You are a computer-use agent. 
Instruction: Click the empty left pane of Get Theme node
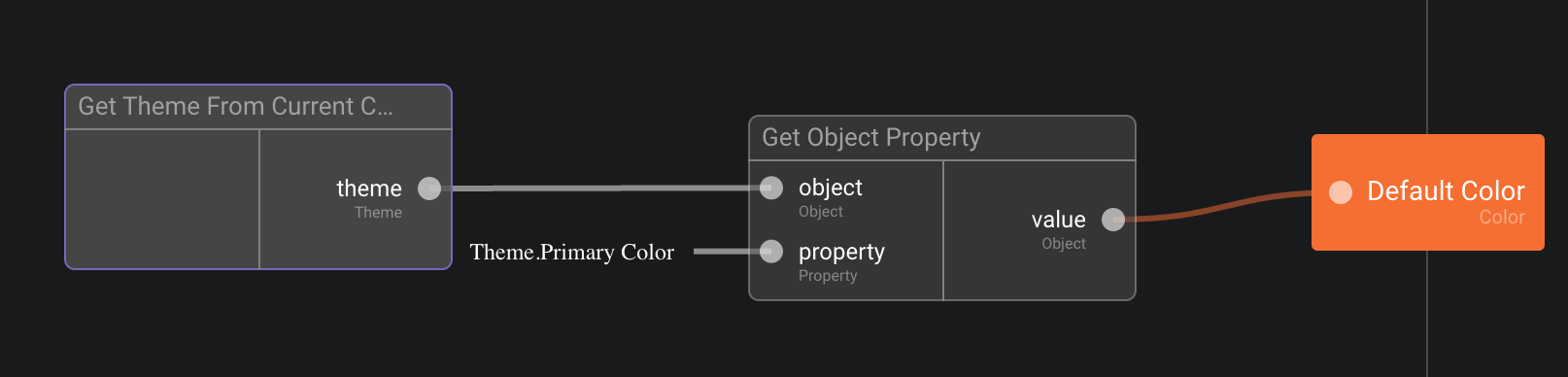coord(162,199)
